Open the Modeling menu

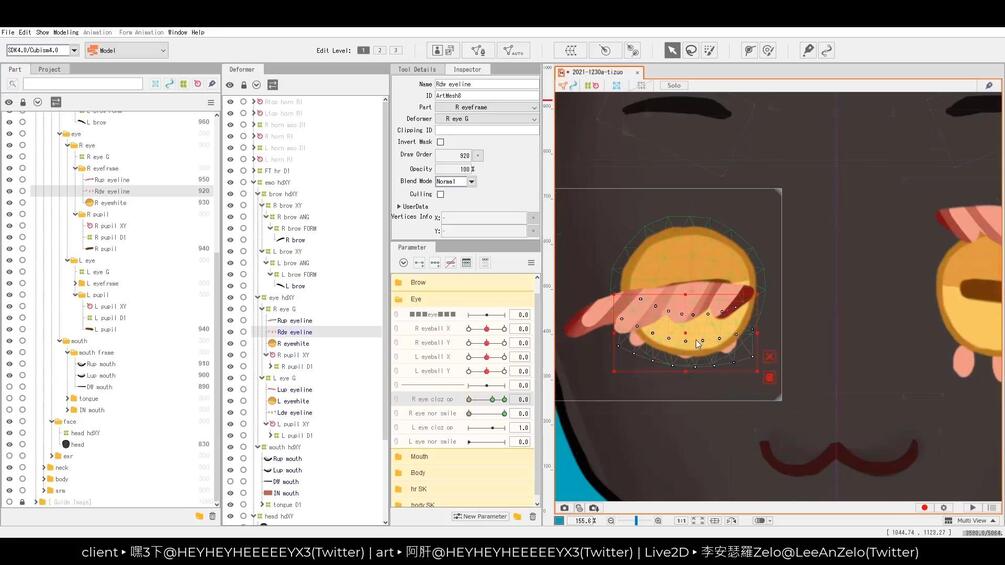coord(66,32)
